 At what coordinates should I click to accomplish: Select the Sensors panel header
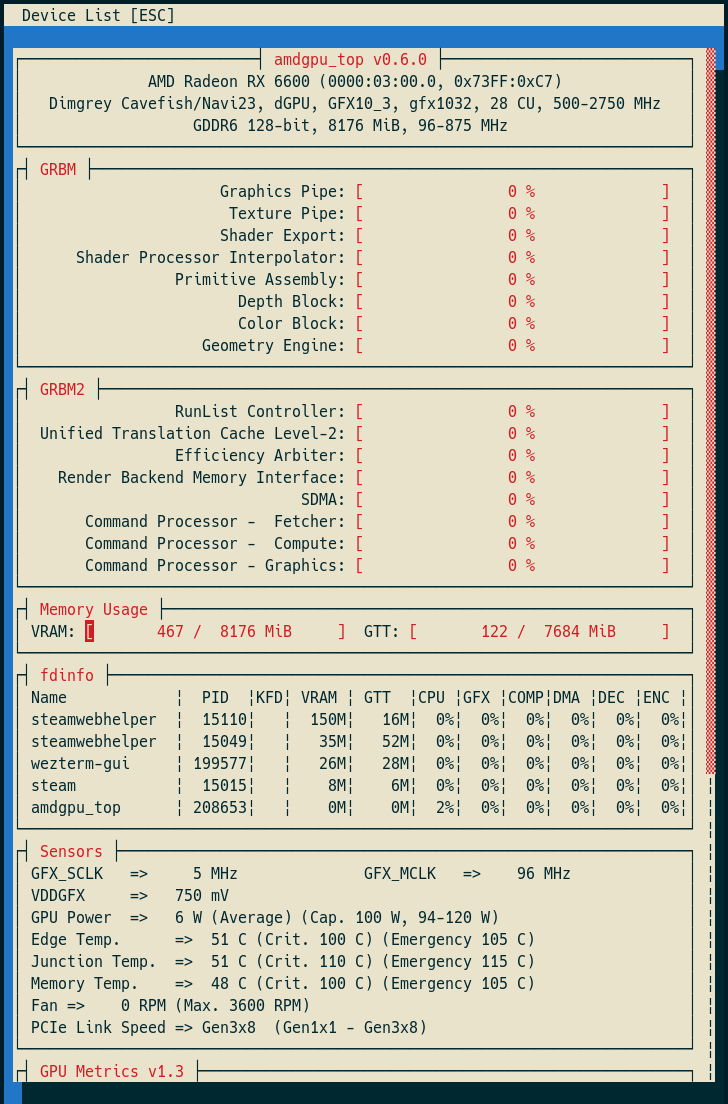(x=71, y=852)
